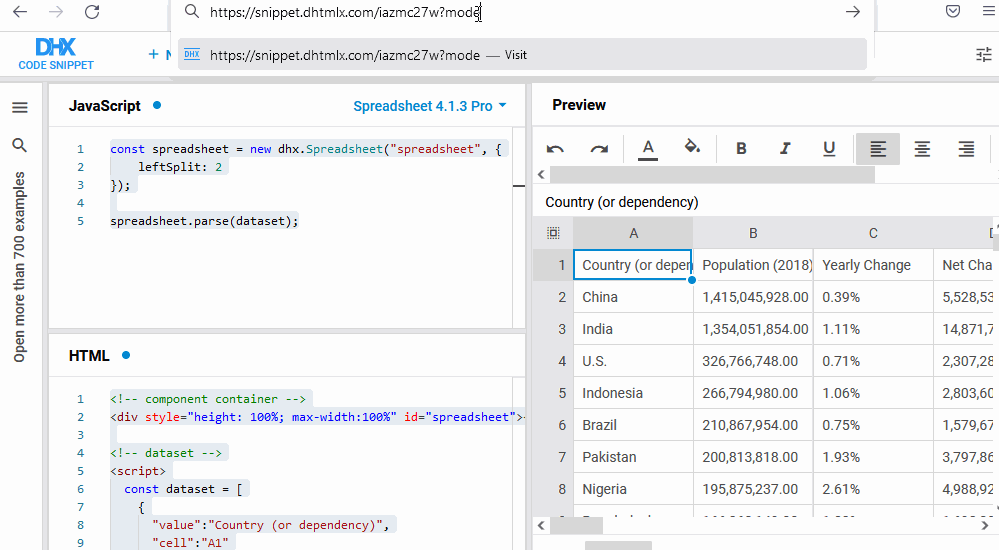This screenshot has height=550, width=999.
Task: Align cell text right
Action: click(966, 149)
